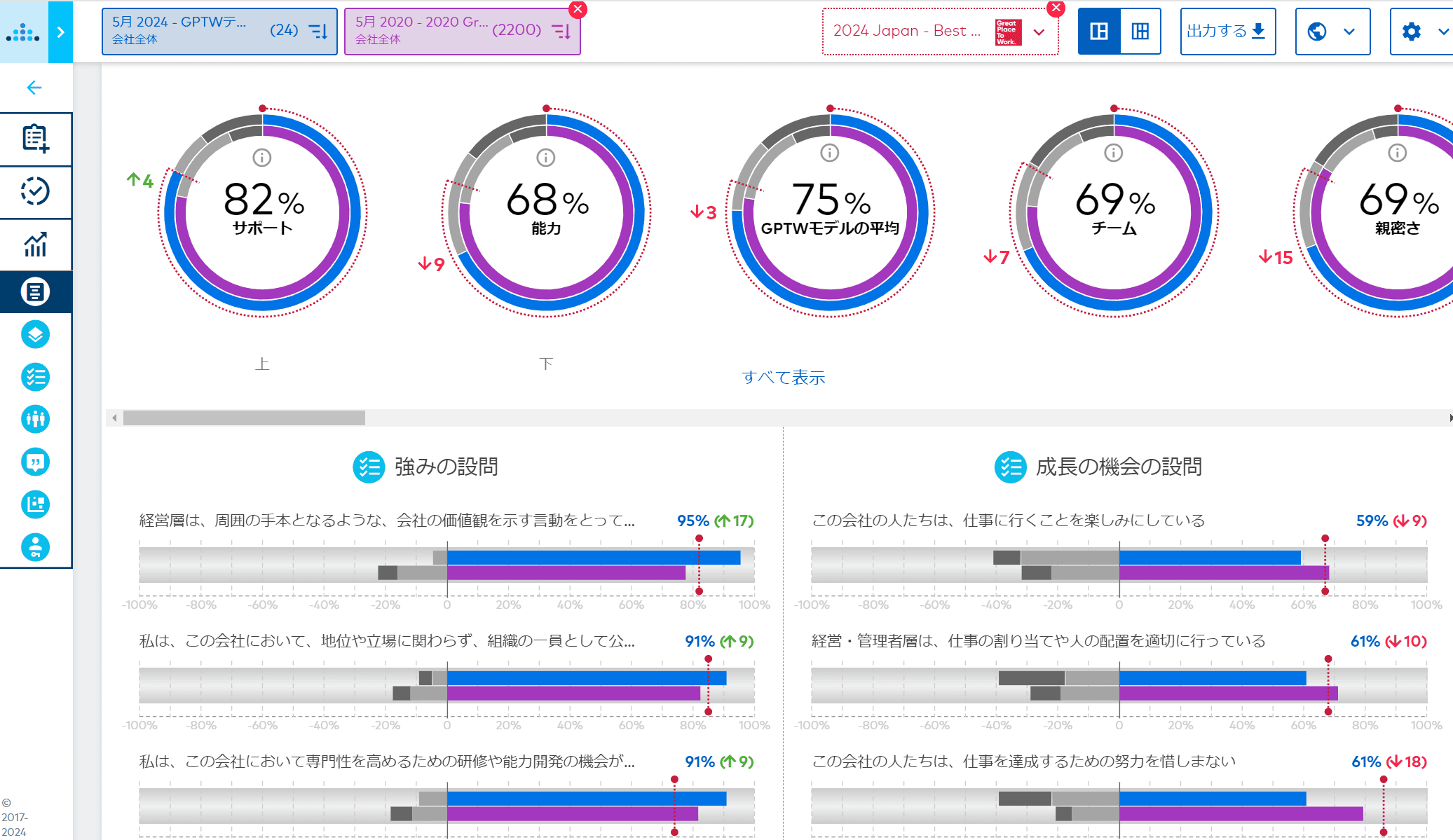Expand the 2024 Japan - Best benchmark dropdown
Image resolution: width=1453 pixels, height=840 pixels.
click(1039, 32)
